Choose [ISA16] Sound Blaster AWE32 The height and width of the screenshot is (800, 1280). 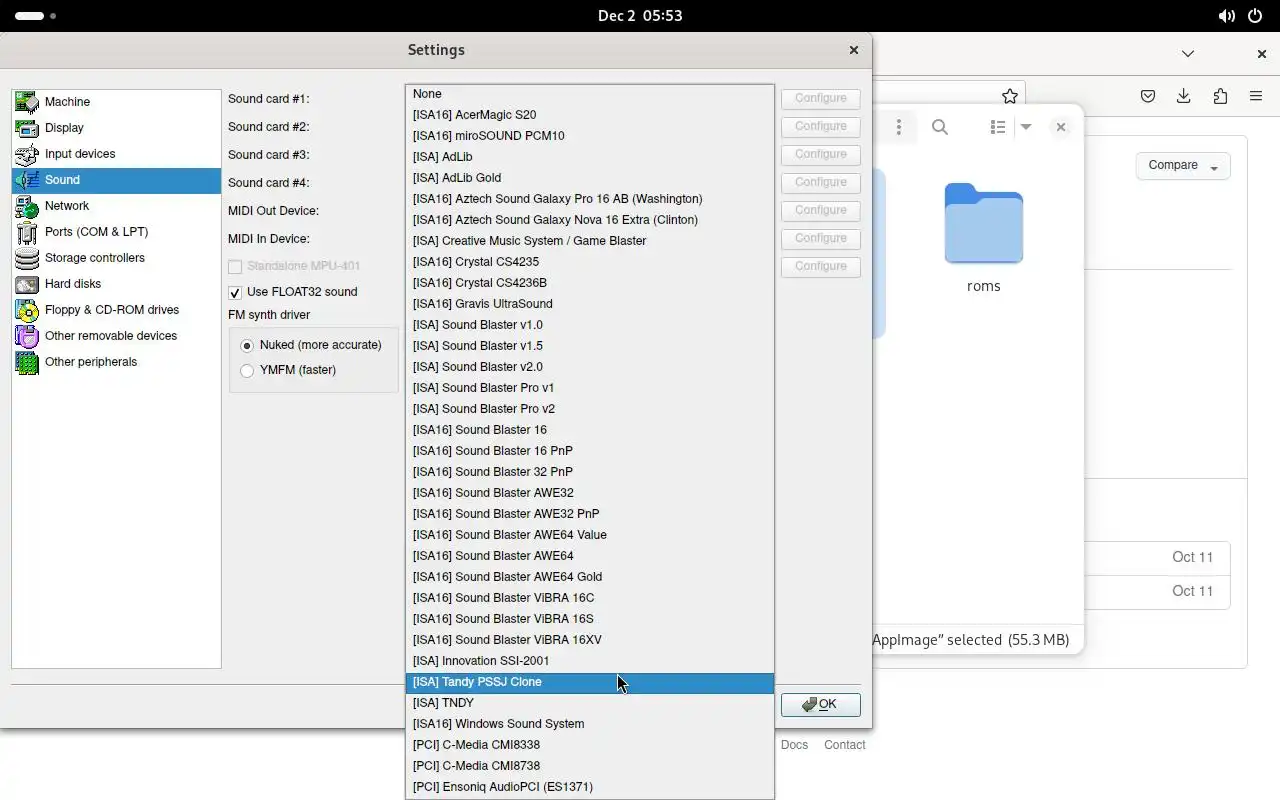tap(590, 493)
